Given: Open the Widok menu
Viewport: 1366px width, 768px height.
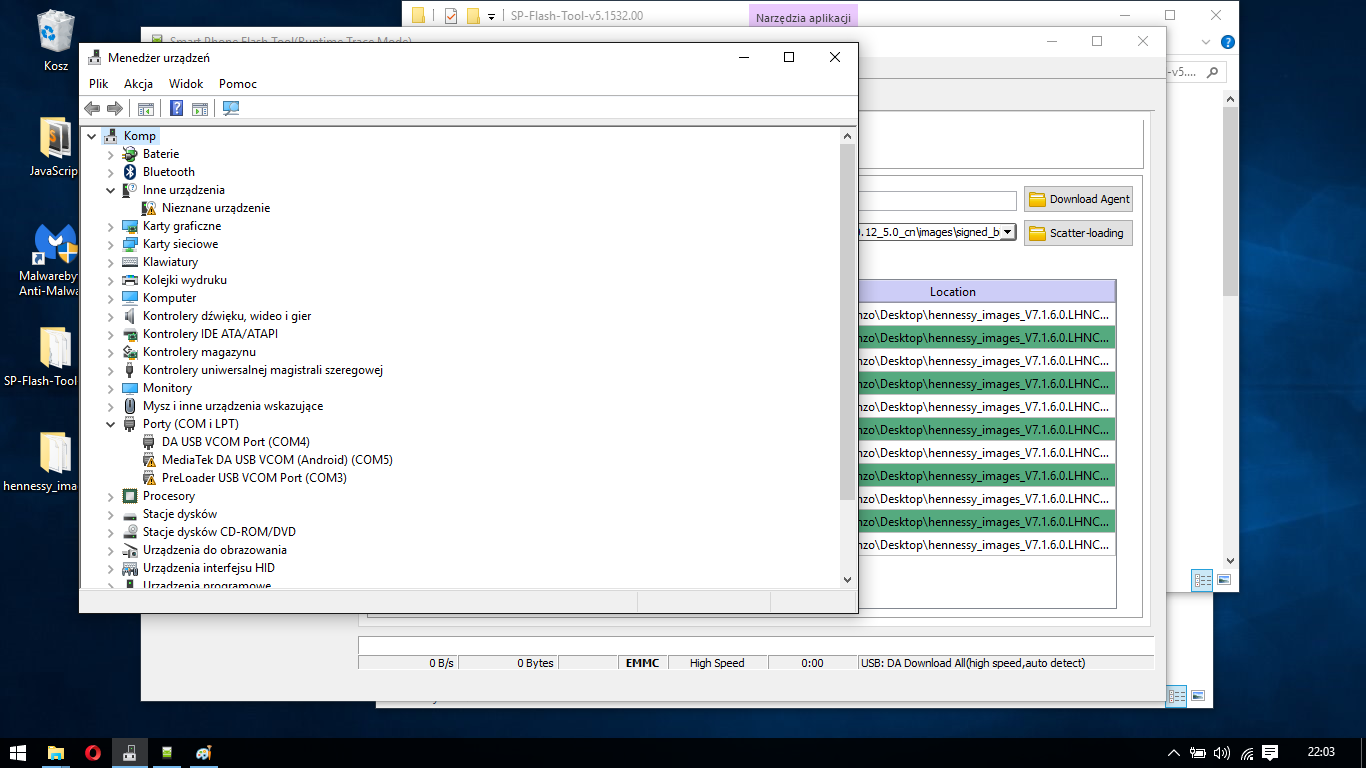Looking at the screenshot, I should pyautogui.click(x=186, y=84).
